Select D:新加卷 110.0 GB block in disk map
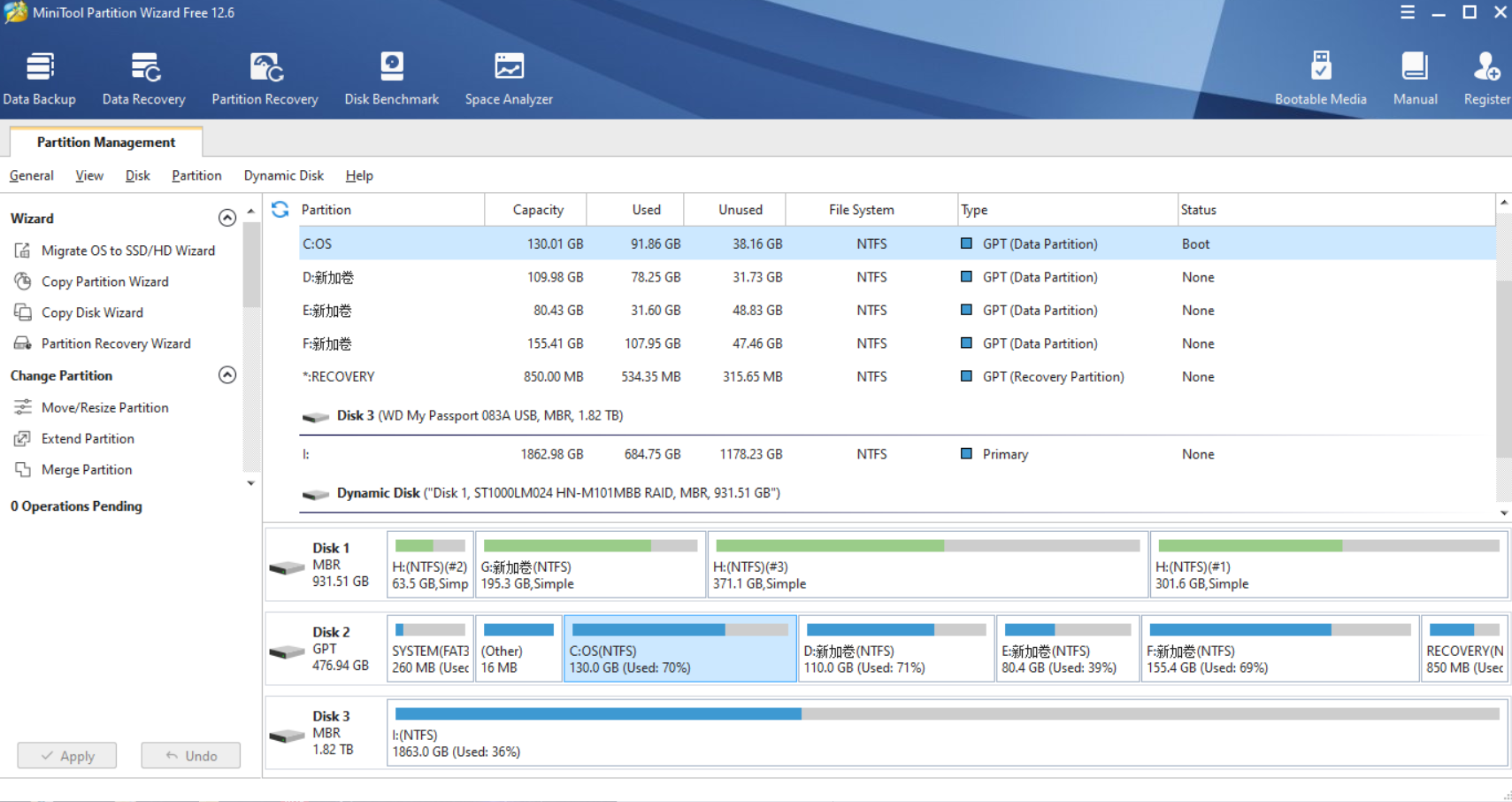The height and width of the screenshot is (802, 1512). [896, 649]
